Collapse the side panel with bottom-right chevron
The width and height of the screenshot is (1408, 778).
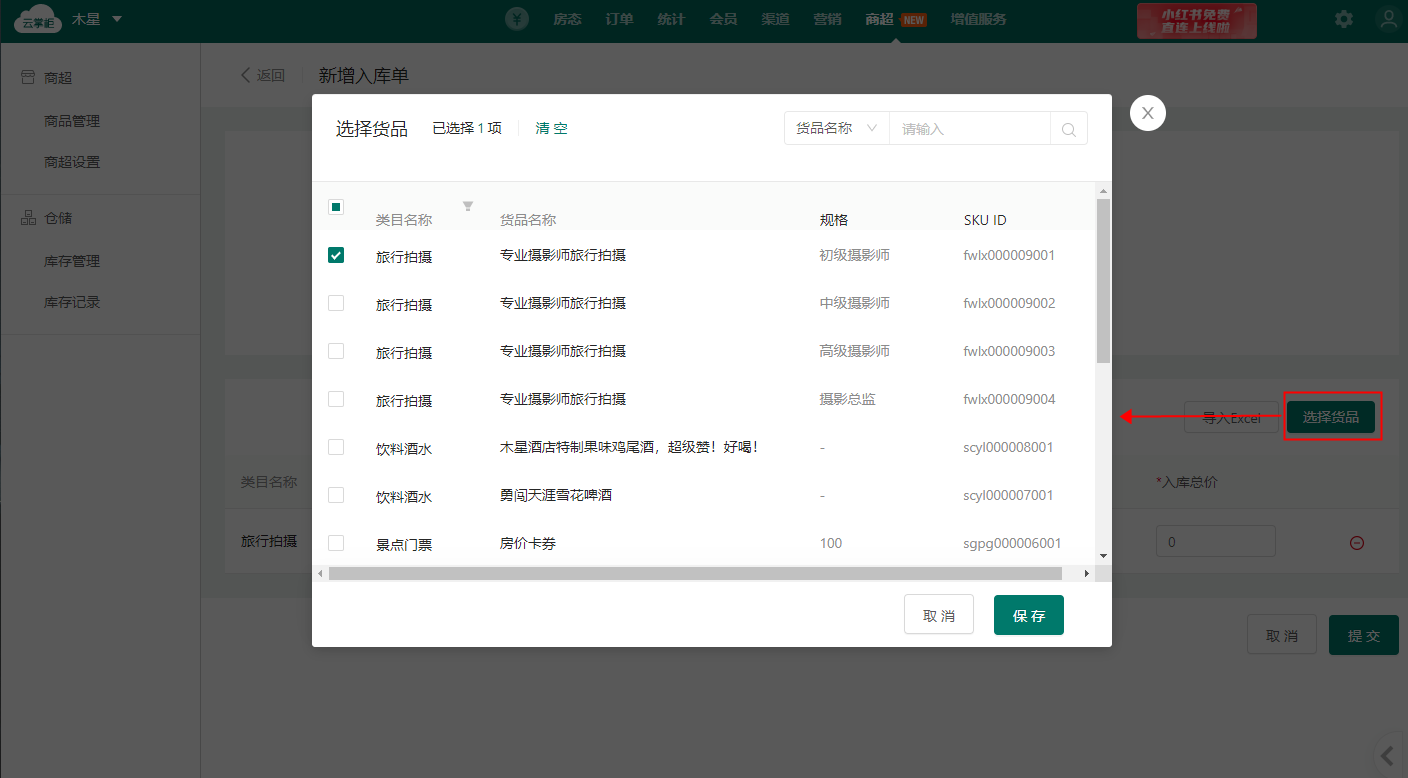pos(1387,755)
